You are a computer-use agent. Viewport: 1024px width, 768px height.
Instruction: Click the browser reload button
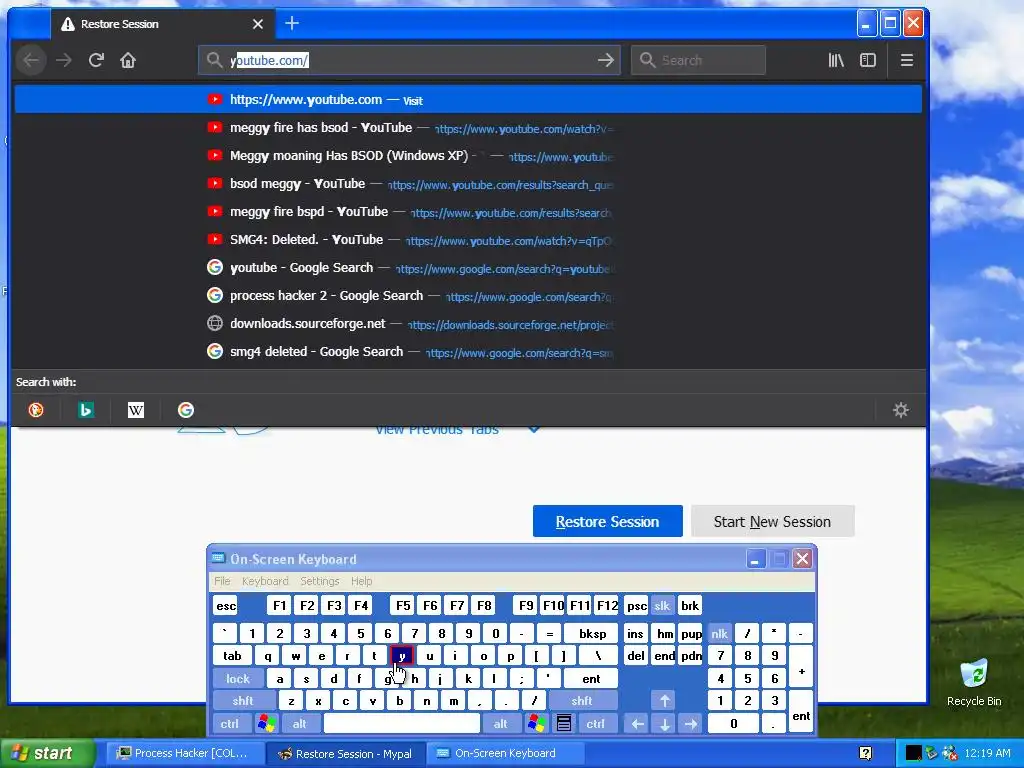(96, 60)
